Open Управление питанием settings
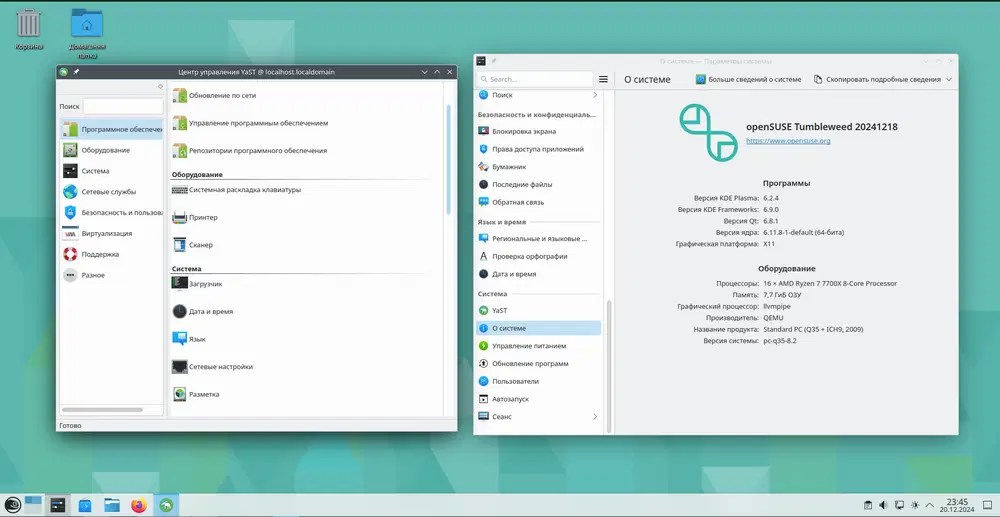This screenshot has height=517, width=1000. coord(538,346)
